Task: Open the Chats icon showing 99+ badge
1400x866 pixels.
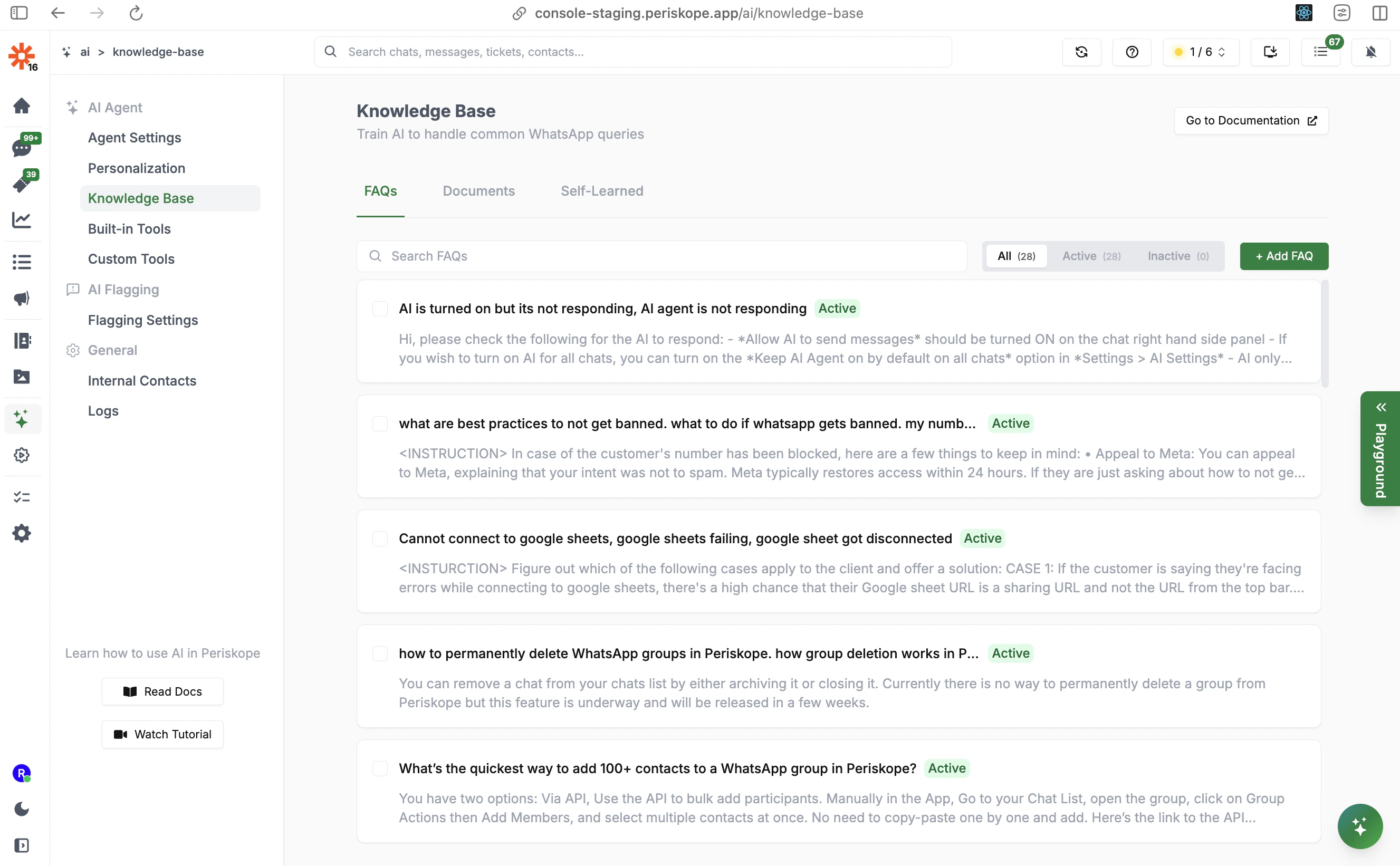Action: 22,148
